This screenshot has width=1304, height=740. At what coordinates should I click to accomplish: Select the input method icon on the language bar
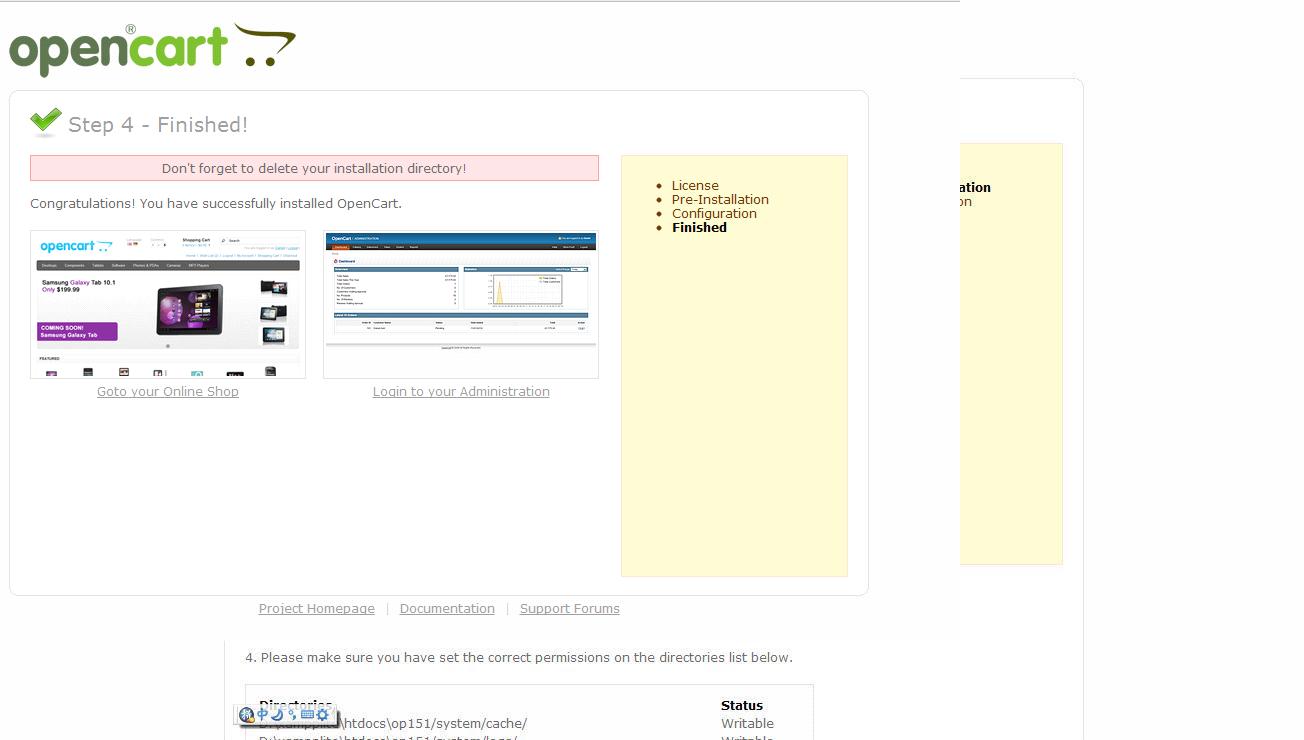point(247,714)
